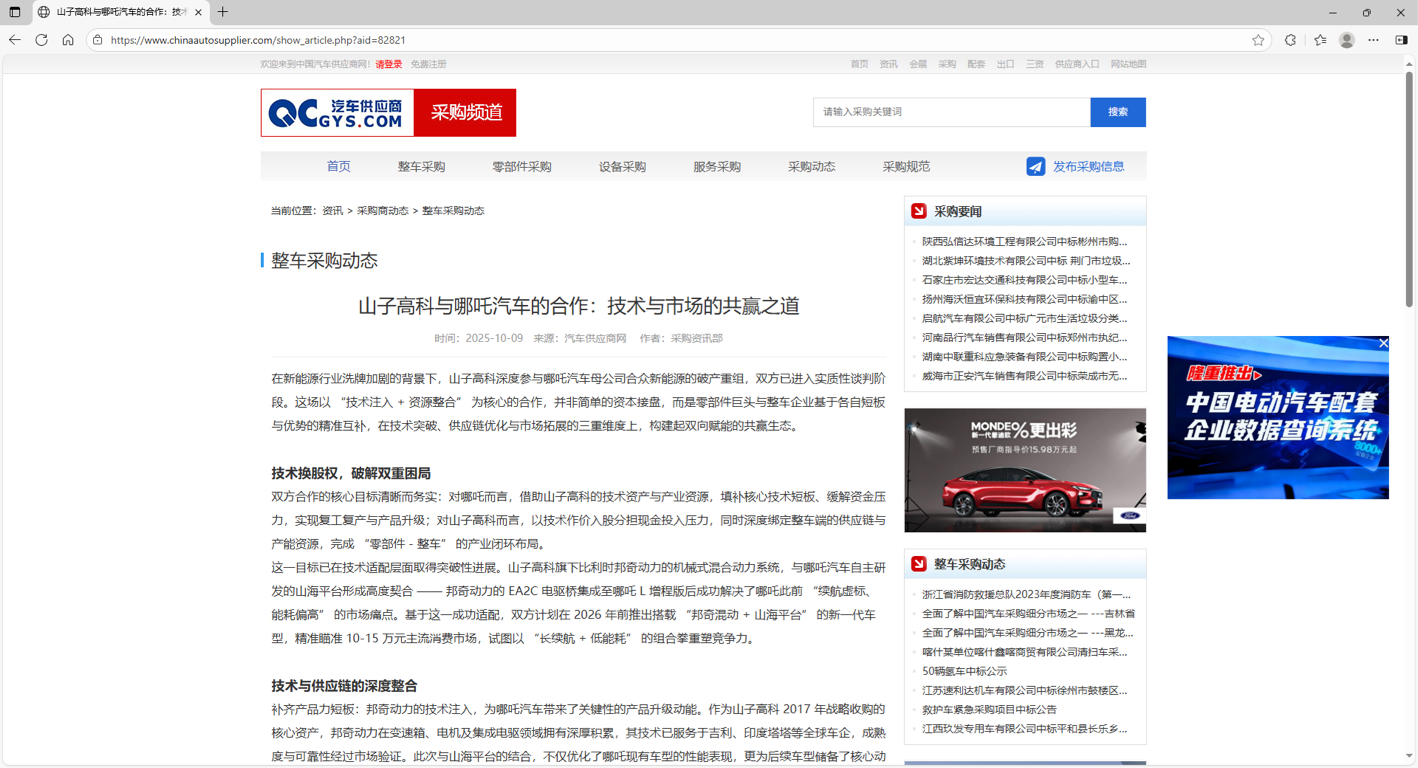This screenshot has width=1418, height=768.
Task: Click the 发布采购信息 paper plane icon
Action: pyautogui.click(x=1035, y=167)
